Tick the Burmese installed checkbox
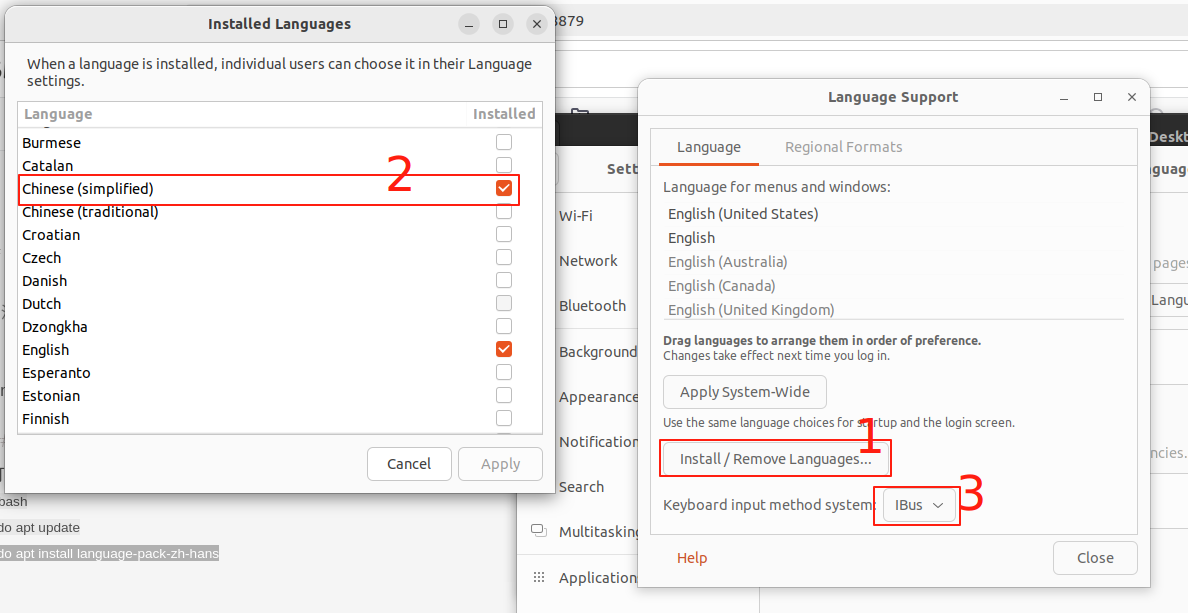The width and height of the screenshot is (1188, 613). [504, 142]
